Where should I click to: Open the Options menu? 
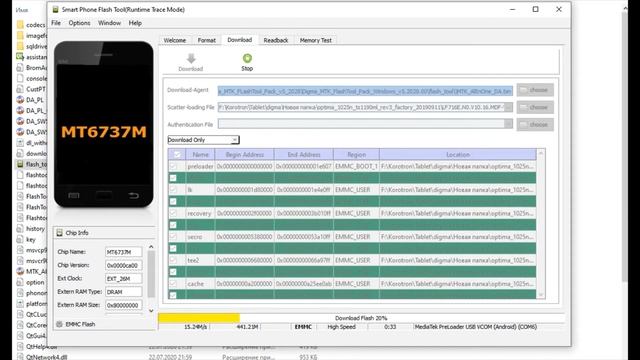[x=79, y=23]
